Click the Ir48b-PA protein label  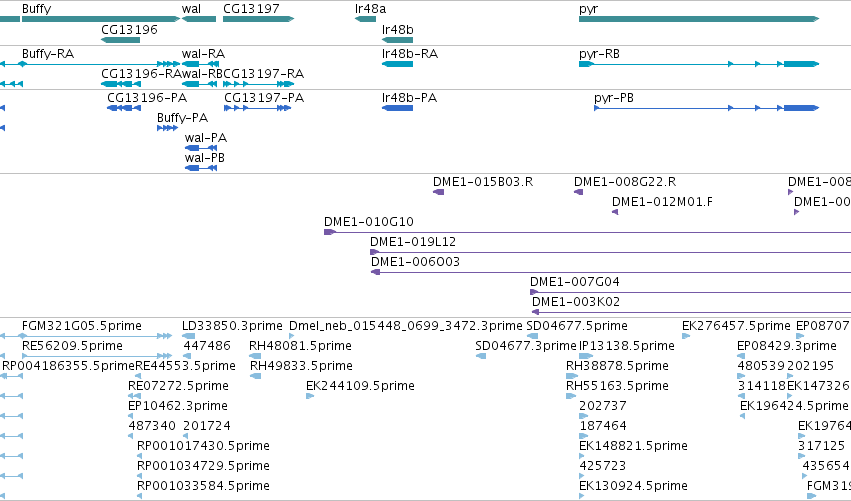(409, 98)
